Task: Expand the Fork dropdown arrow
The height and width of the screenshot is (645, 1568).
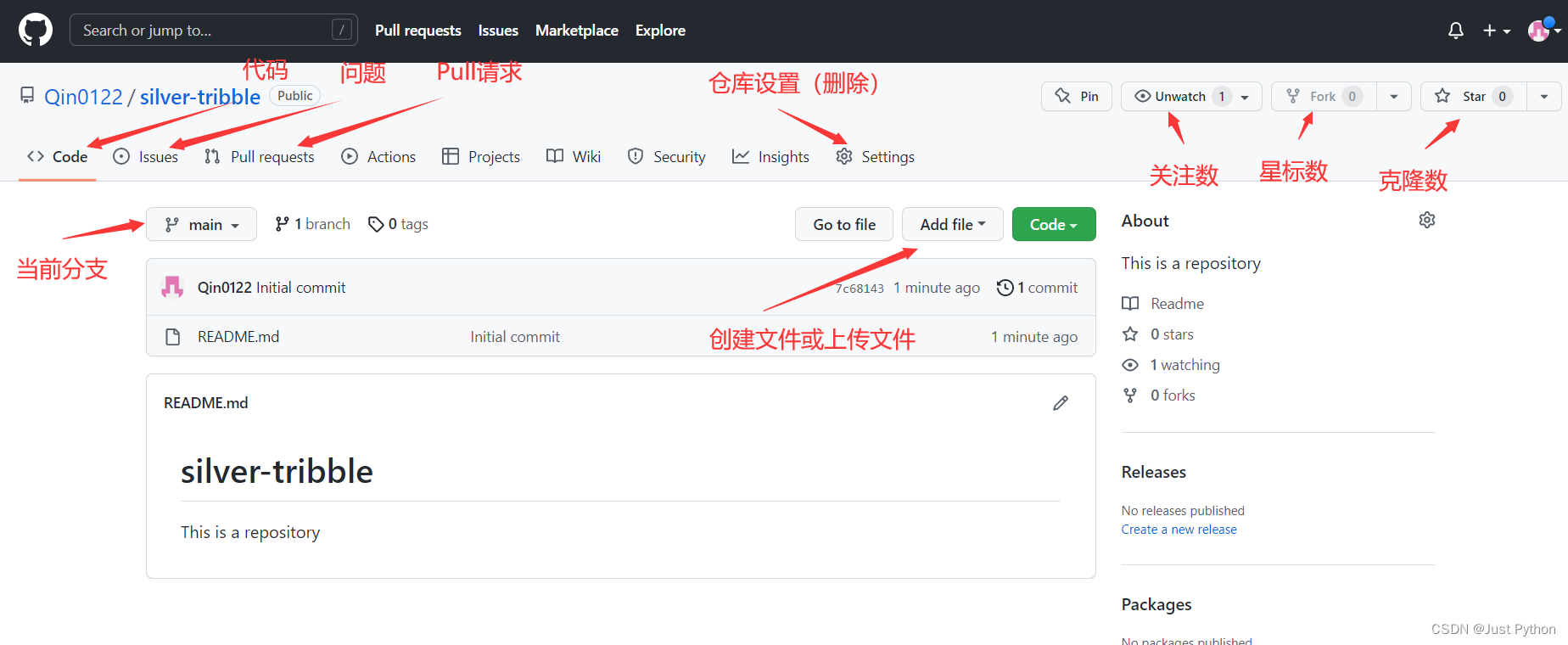Action: click(1394, 96)
